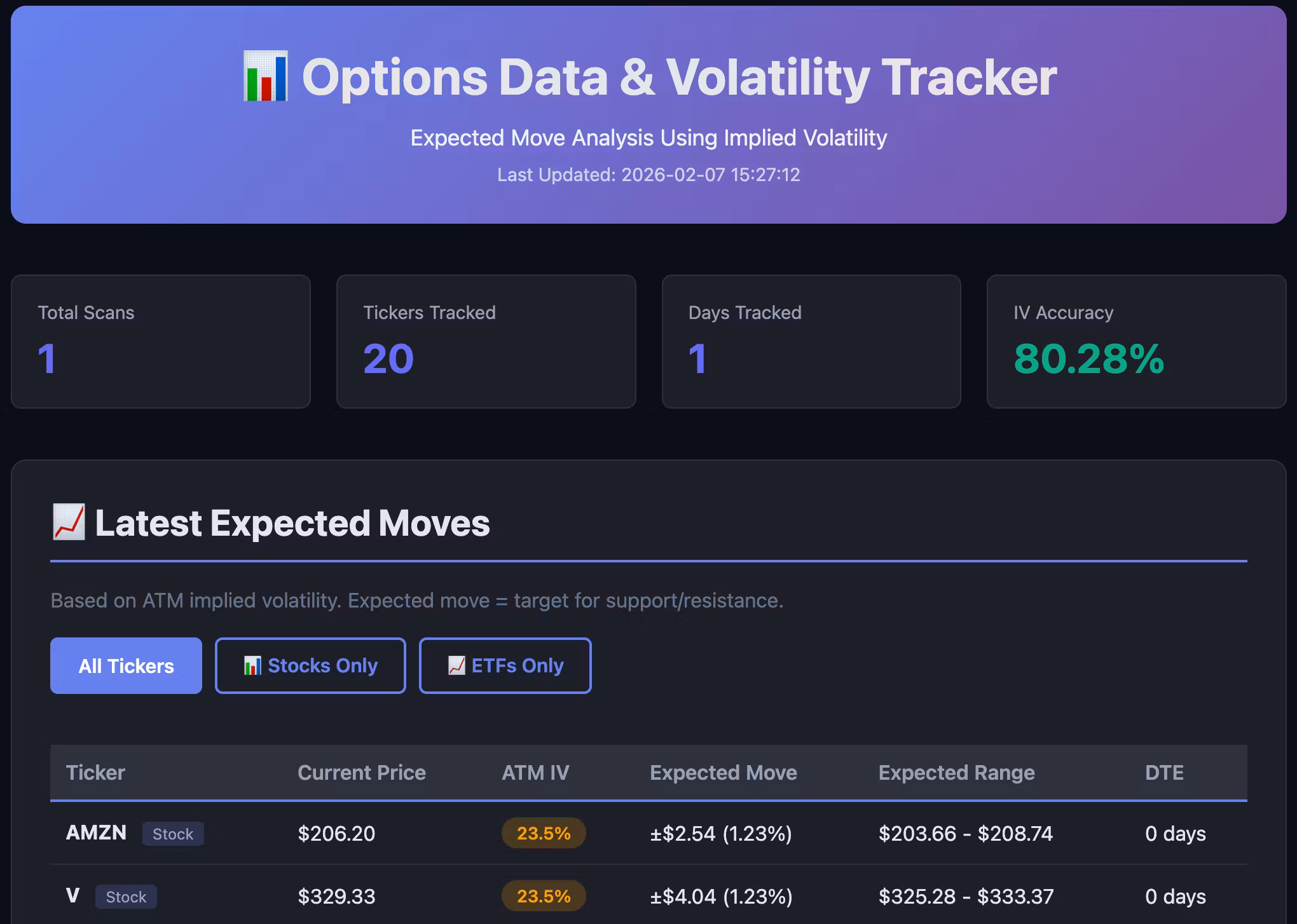Click the bar chart icon in Stocks Only button
This screenshot has height=924, width=1297.
click(252, 666)
